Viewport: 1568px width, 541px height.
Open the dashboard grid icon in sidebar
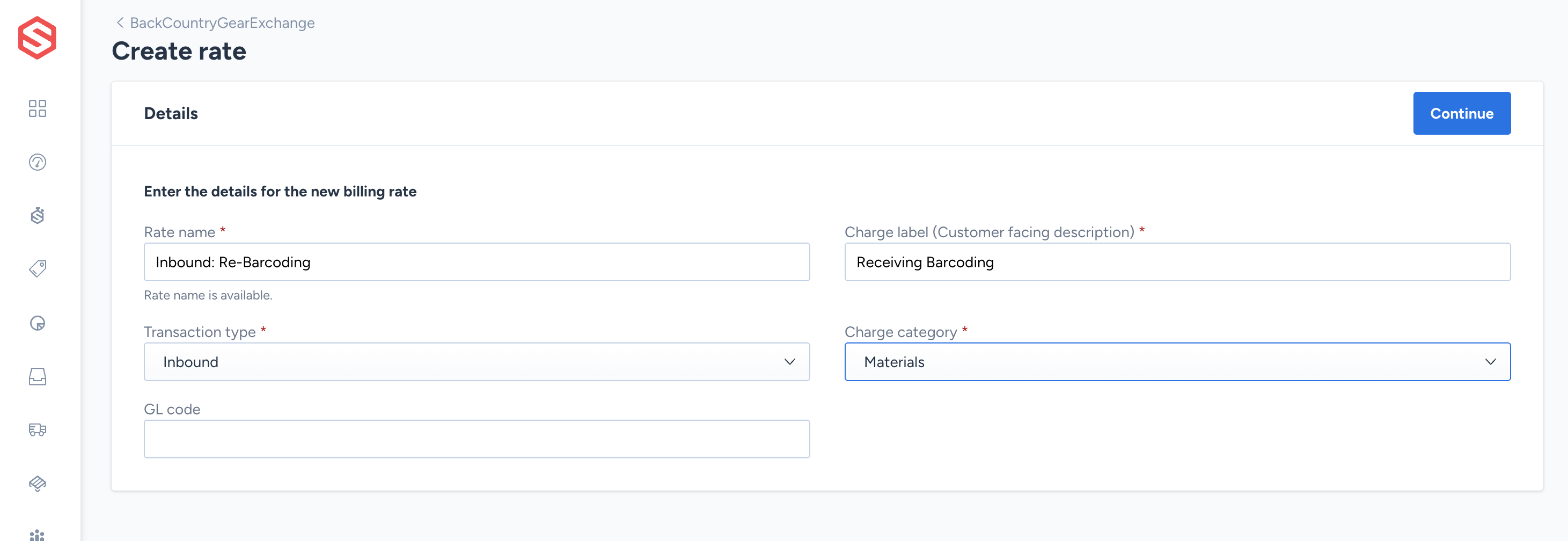(x=37, y=108)
